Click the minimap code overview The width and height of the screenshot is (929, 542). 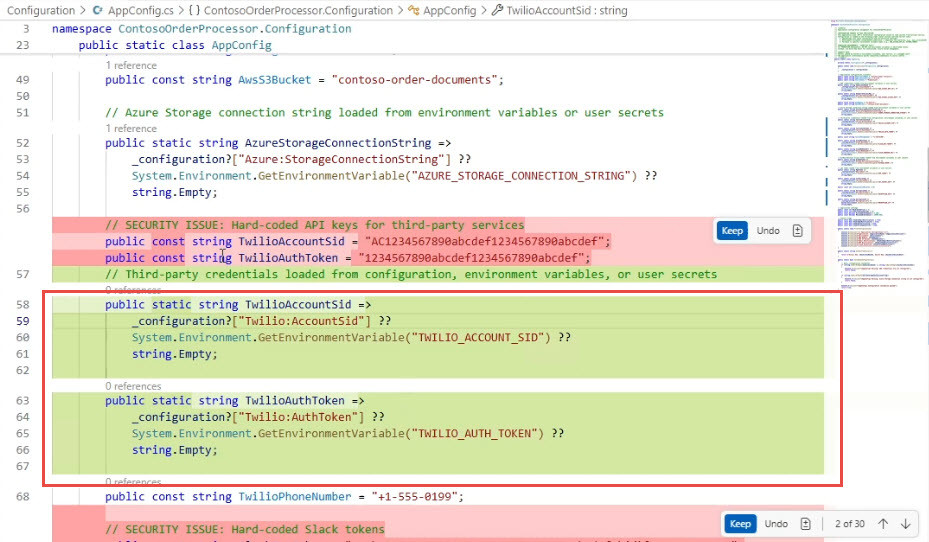pyautogui.click(x=877, y=154)
